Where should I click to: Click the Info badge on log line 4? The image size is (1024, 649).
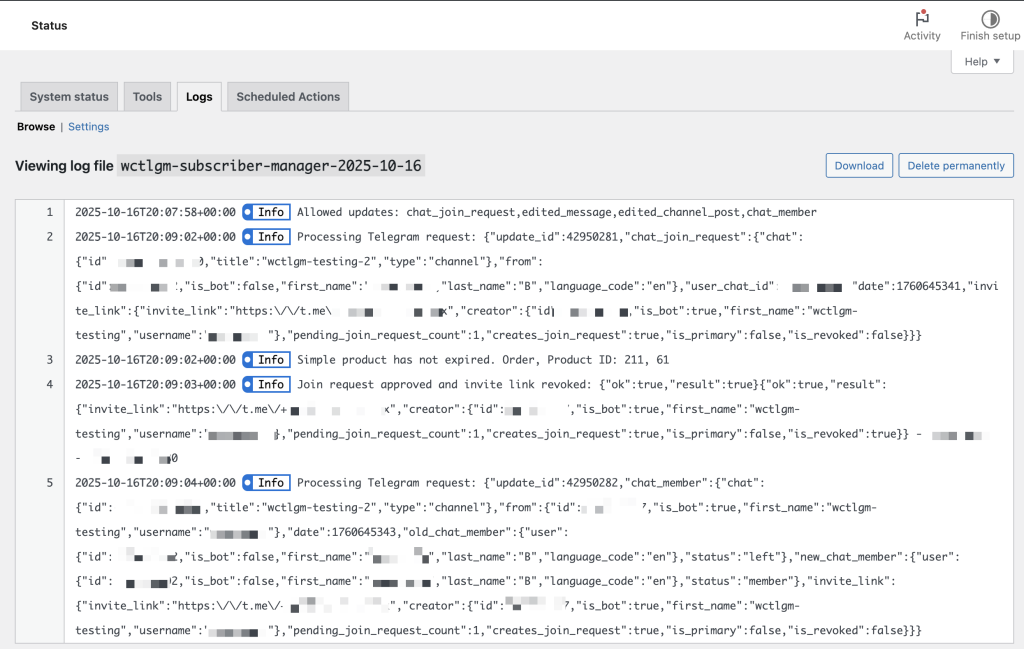266,385
